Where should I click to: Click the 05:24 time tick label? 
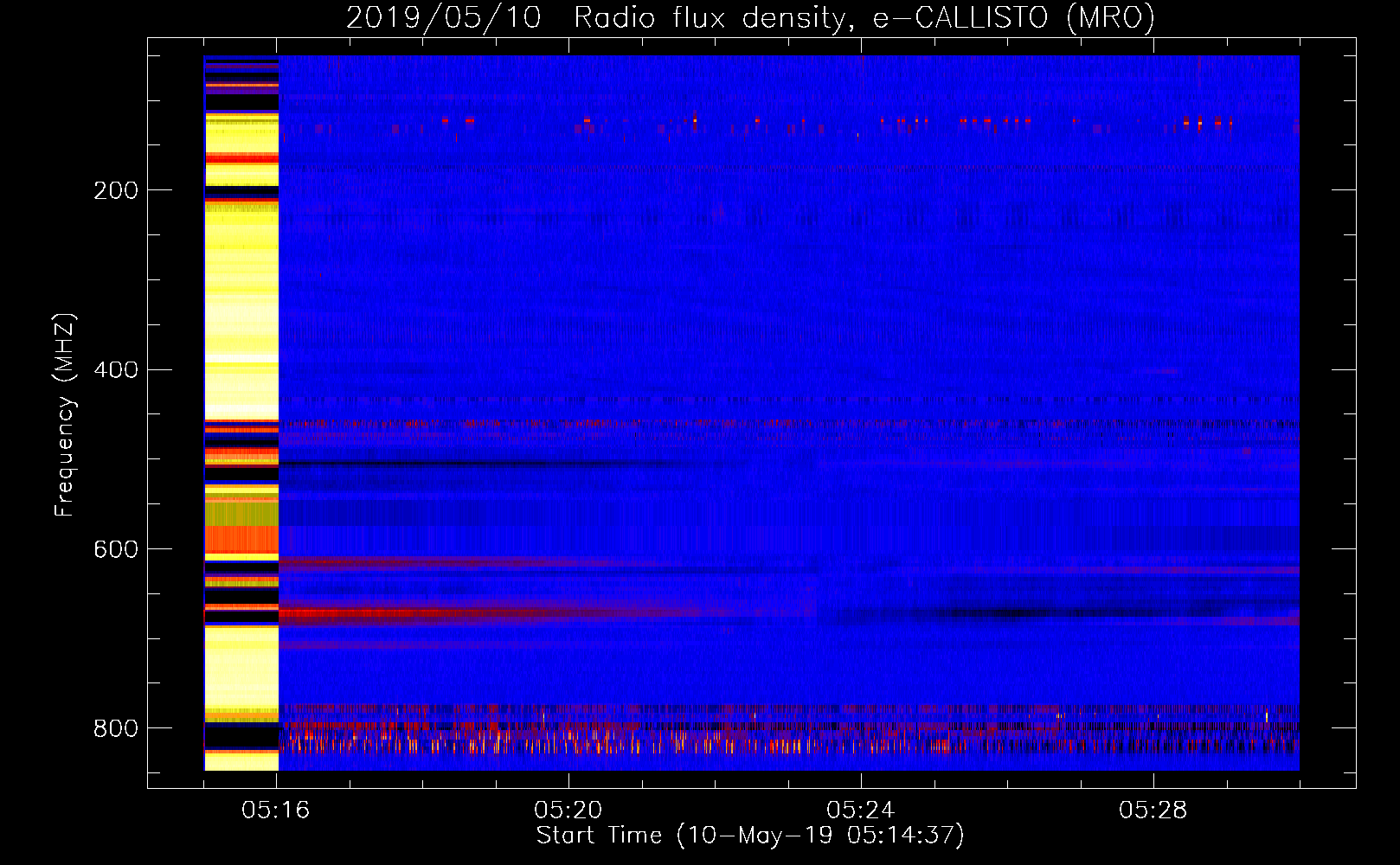(x=861, y=811)
